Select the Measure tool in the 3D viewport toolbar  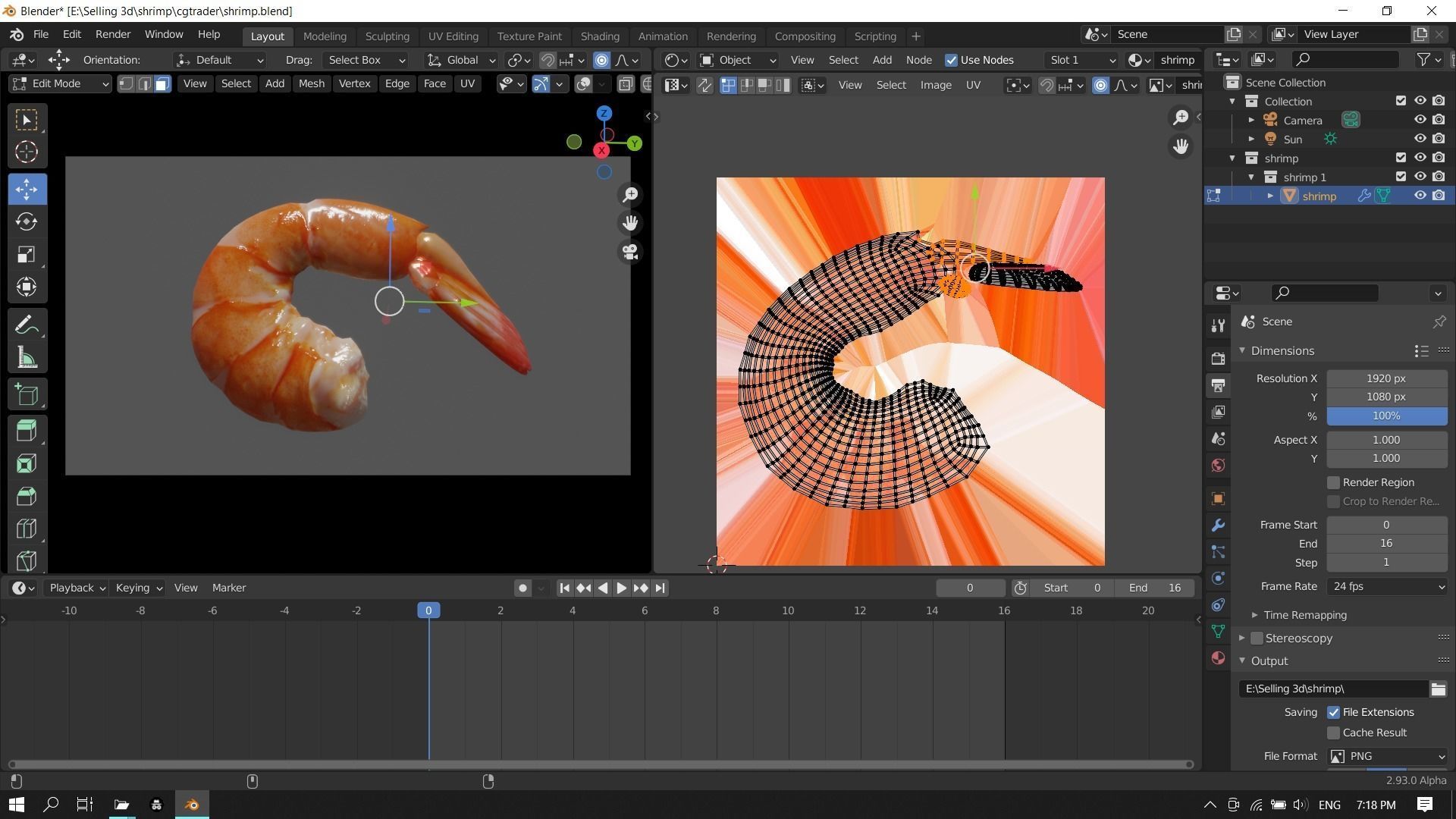(x=27, y=358)
